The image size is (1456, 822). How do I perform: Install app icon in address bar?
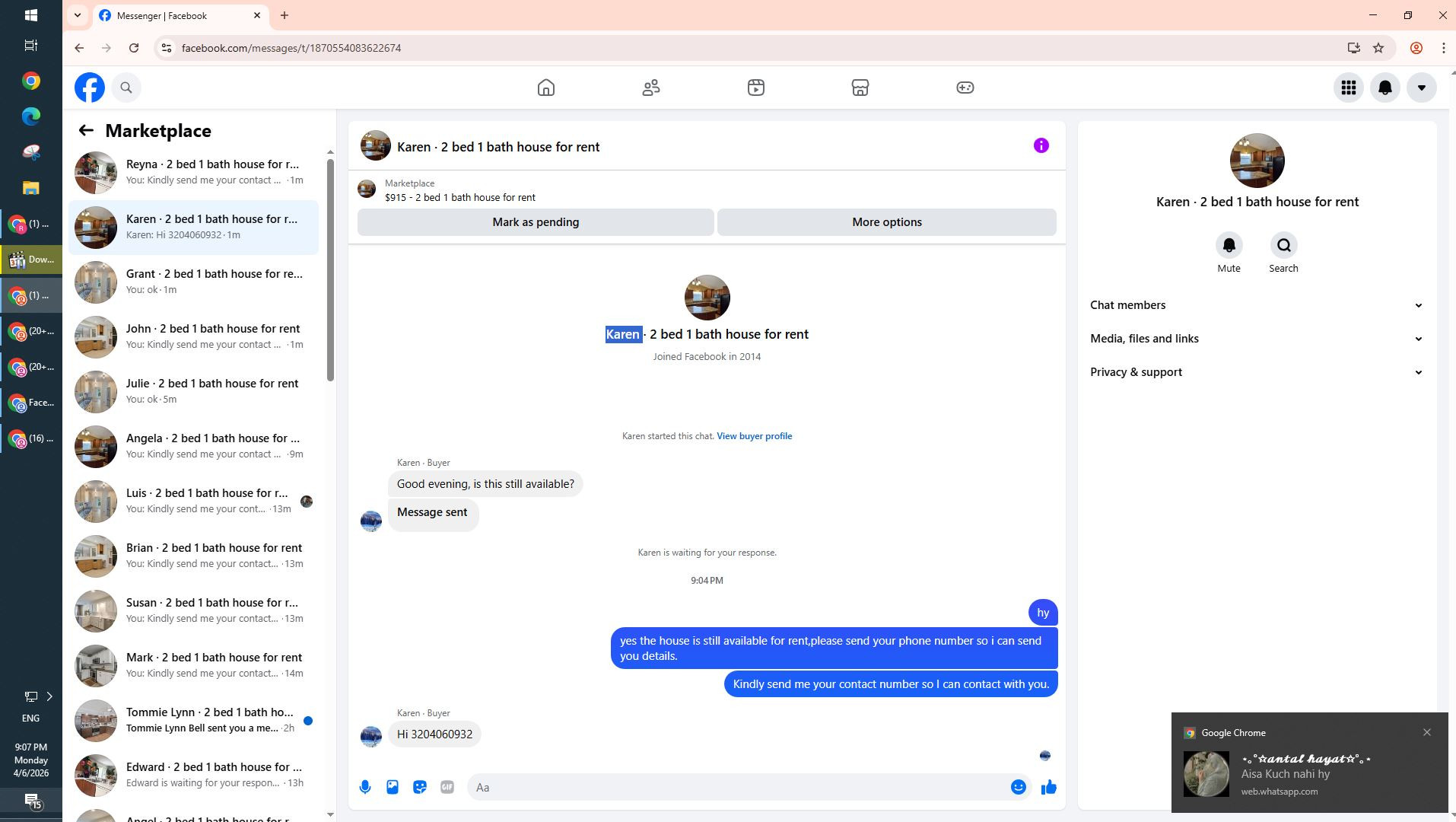point(1353,48)
